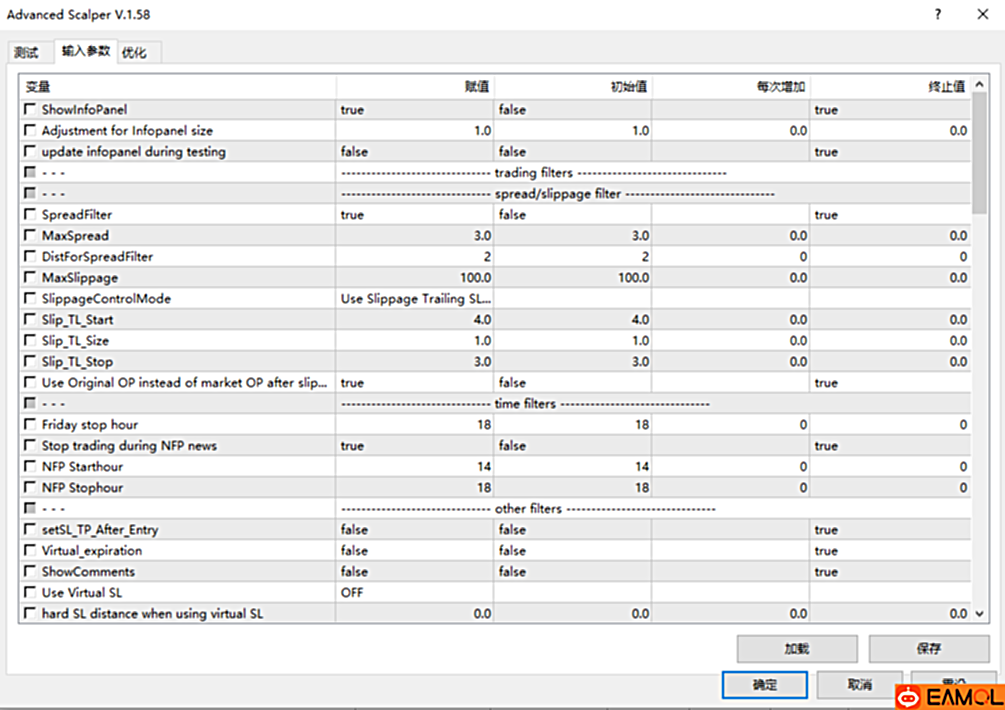Select NFP Stophour 初始值 cell 18
The height and width of the screenshot is (710, 1005).
(x=573, y=488)
